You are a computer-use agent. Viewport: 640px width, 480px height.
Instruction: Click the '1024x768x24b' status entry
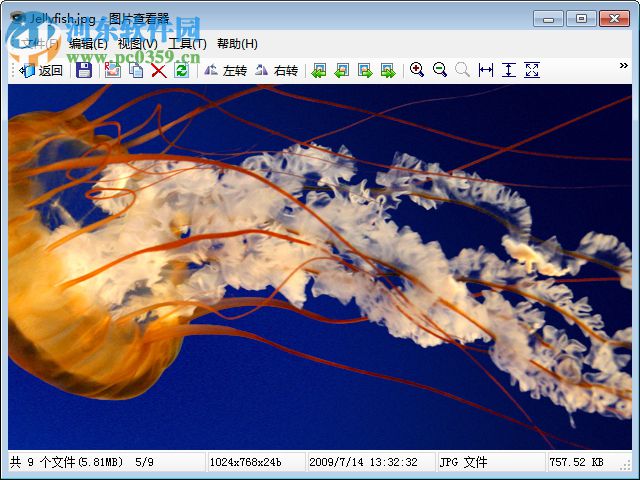[x=245, y=462]
